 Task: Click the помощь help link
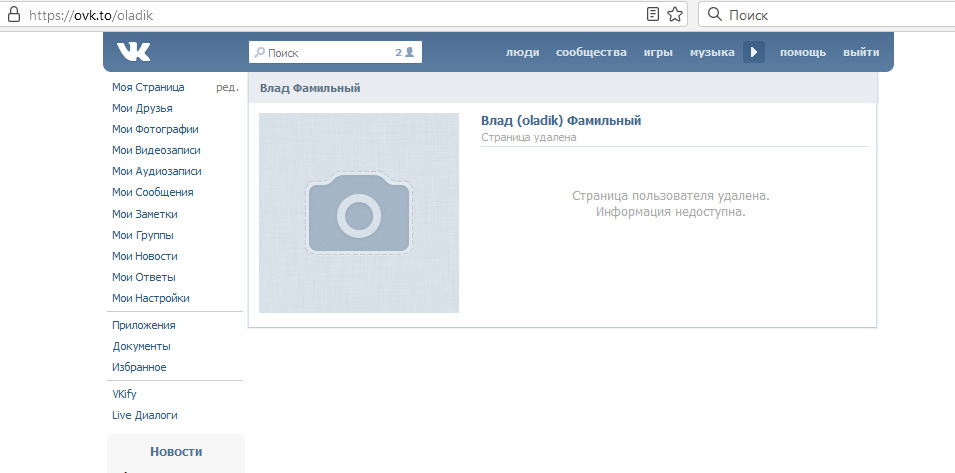point(803,52)
